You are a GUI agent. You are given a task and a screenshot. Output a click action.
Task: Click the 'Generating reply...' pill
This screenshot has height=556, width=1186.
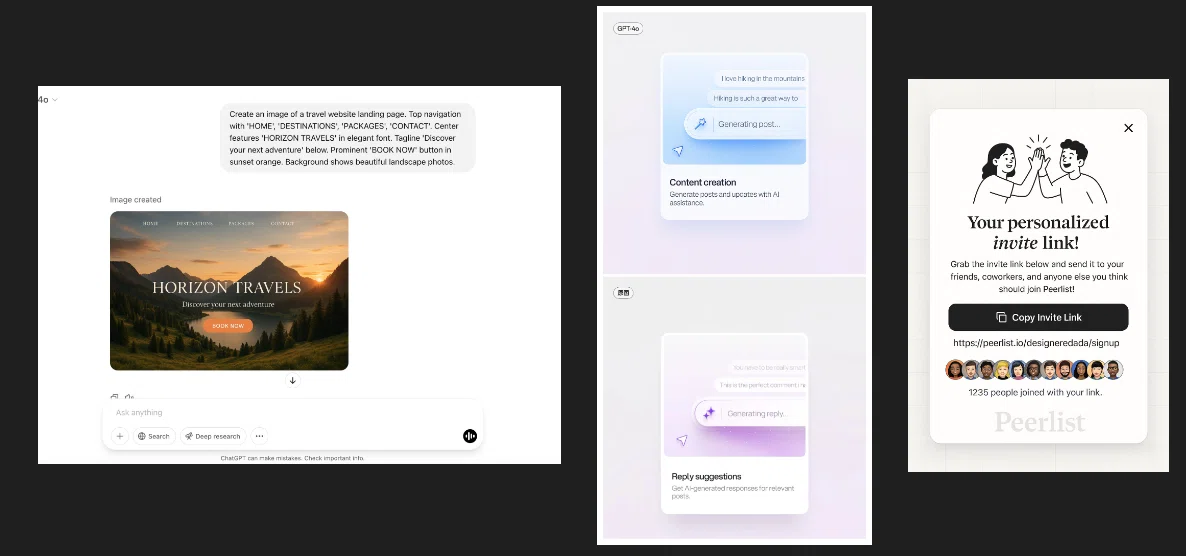[x=750, y=413]
